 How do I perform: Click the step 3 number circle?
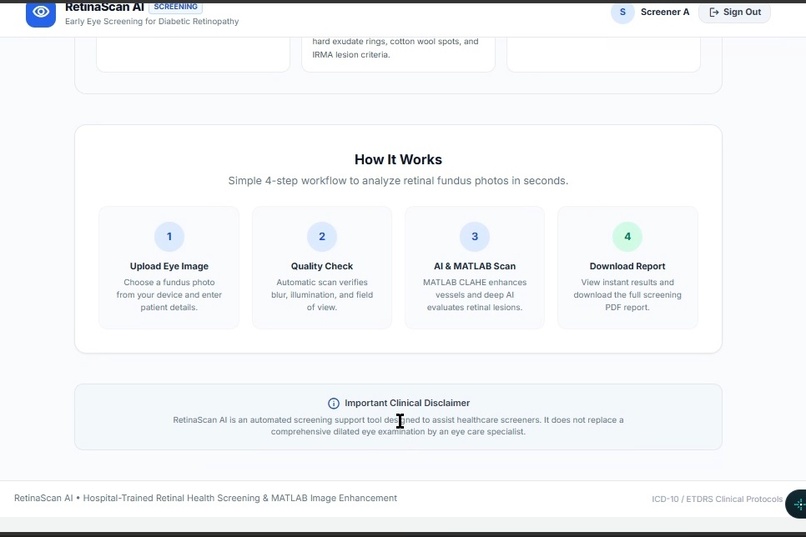coord(474,236)
